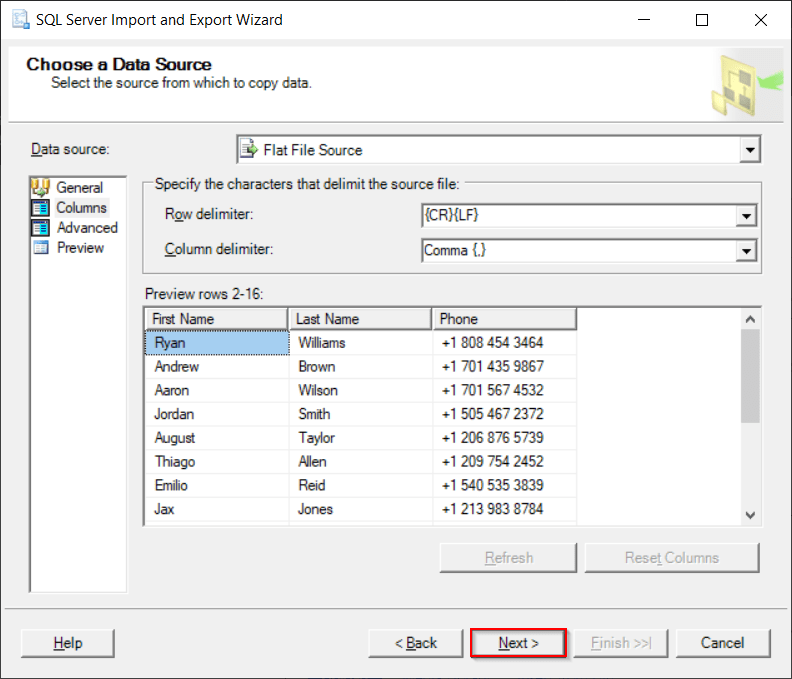Click the First Name column header
This screenshot has height=679, width=792.
(x=217, y=319)
